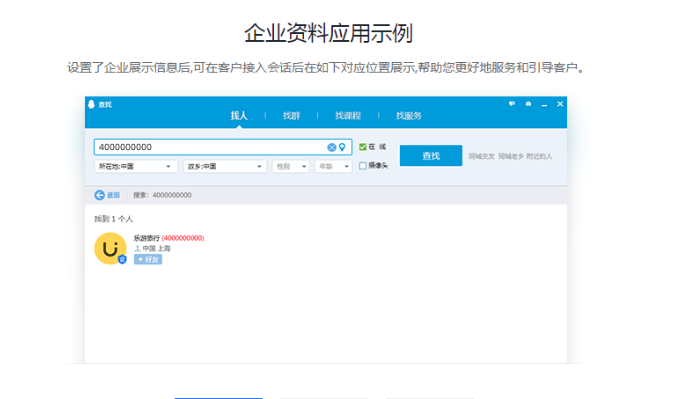The width and height of the screenshot is (677, 399).
Task: Open the 性别 dropdown
Action: coord(291,166)
